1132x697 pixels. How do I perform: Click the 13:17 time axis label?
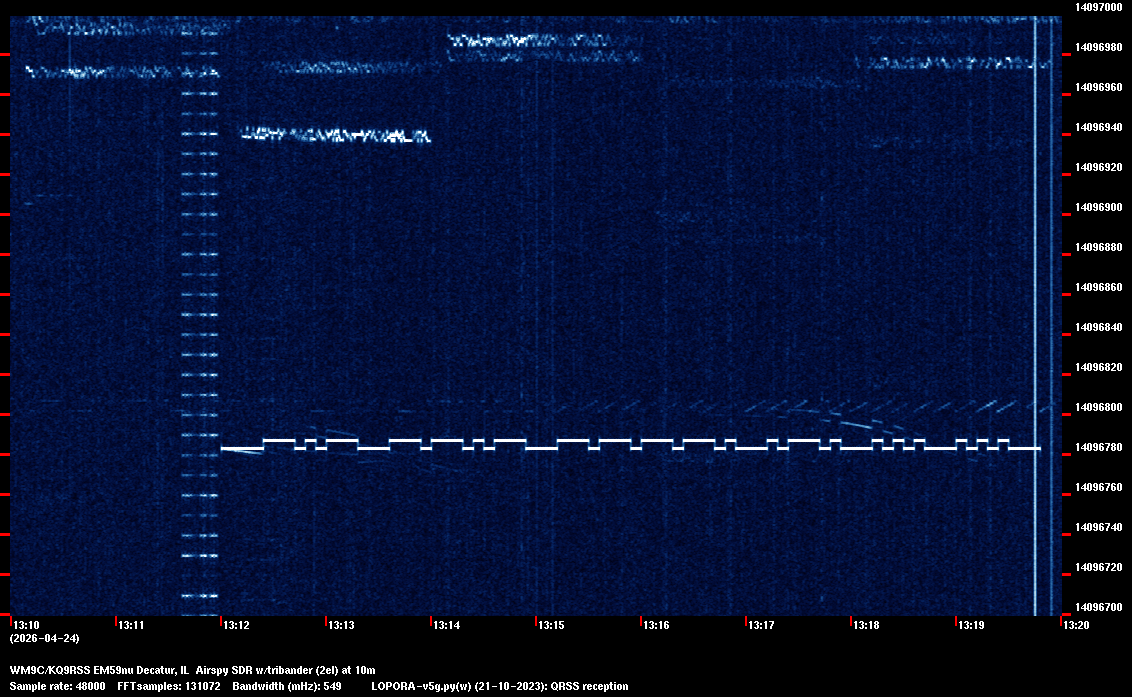761,625
